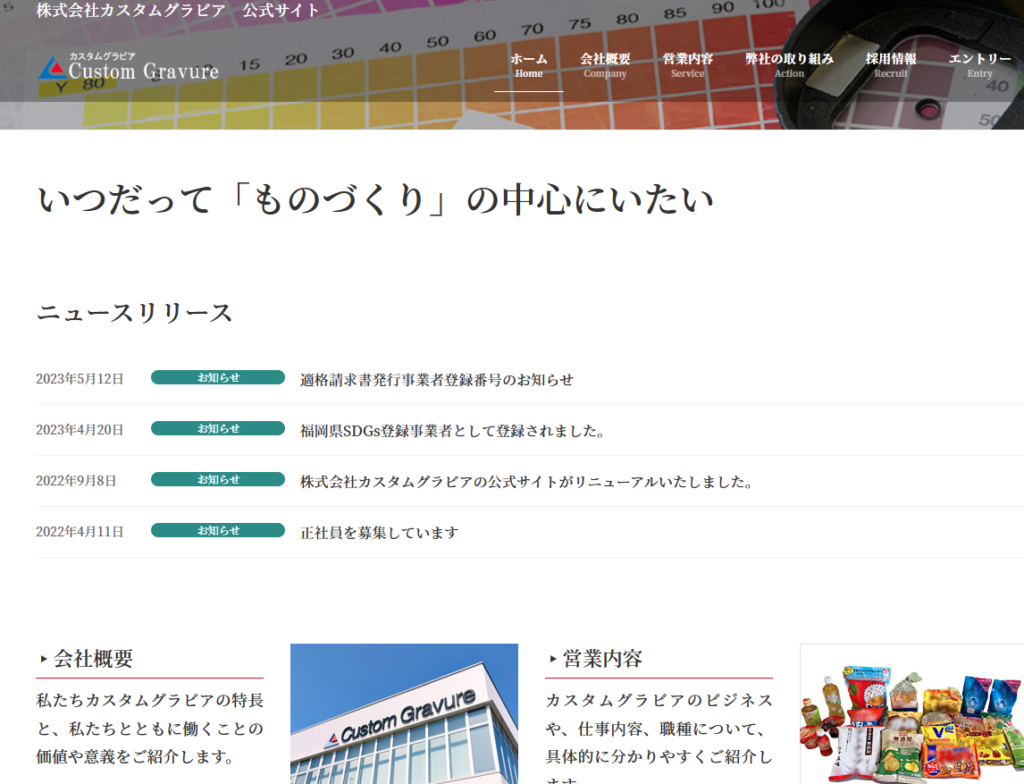Open 営業内容 Service in the navigation
The height and width of the screenshot is (784, 1024).
(687, 65)
